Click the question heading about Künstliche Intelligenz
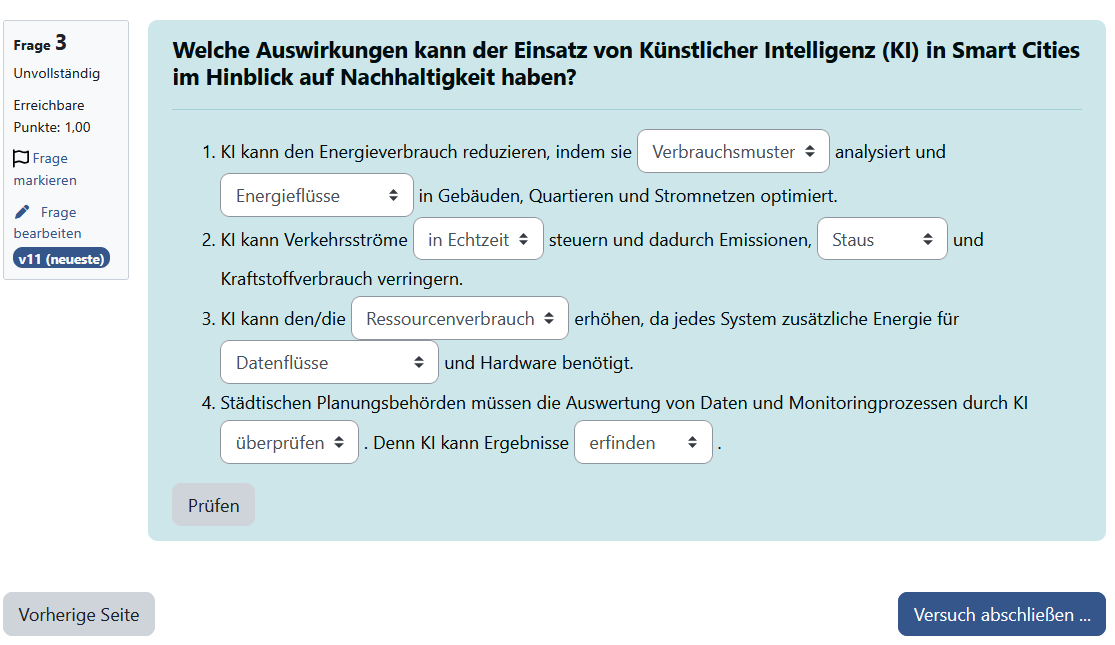1115x645 pixels. point(625,63)
